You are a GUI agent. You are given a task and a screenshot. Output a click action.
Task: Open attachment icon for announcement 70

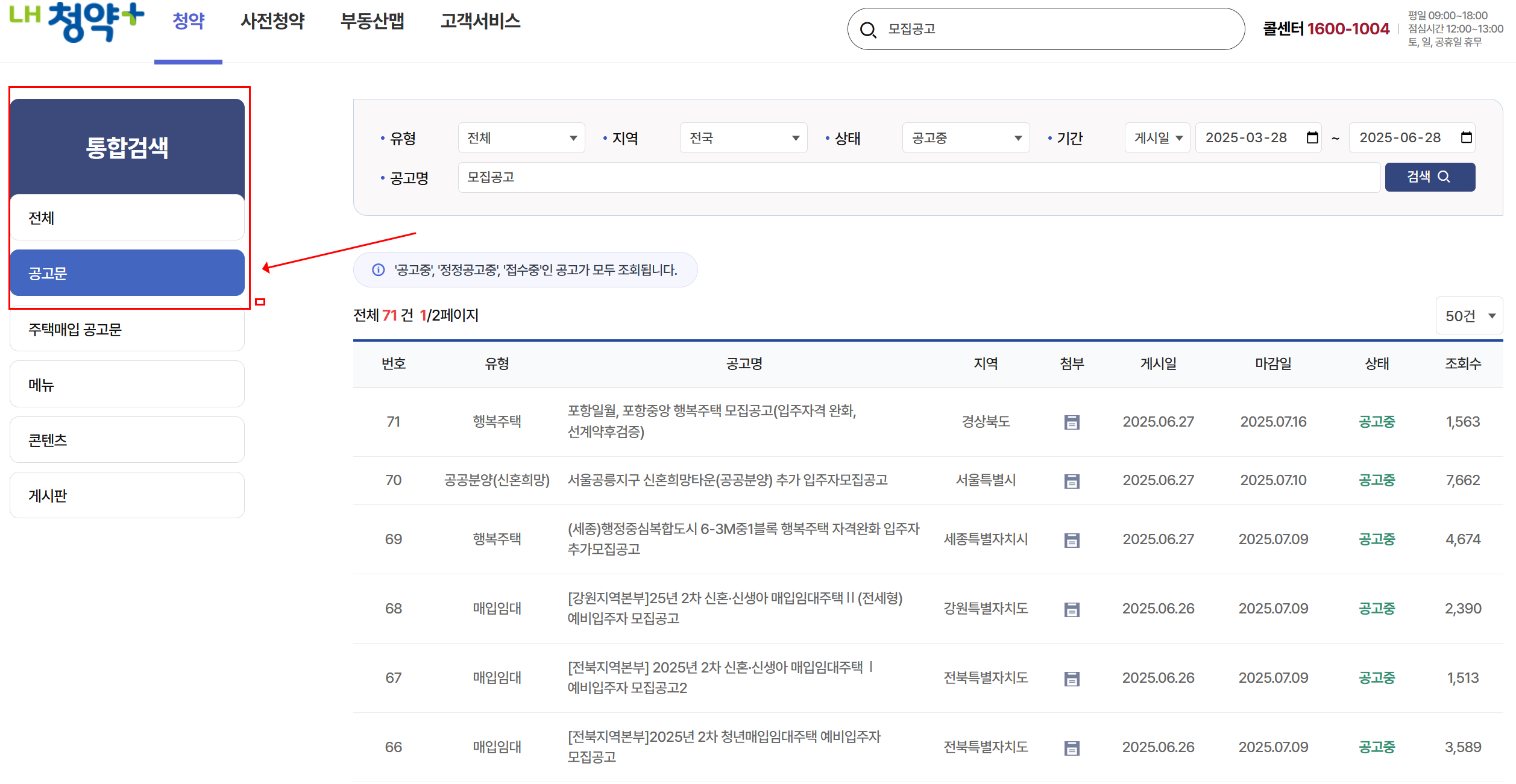click(x=1071, y=481)
